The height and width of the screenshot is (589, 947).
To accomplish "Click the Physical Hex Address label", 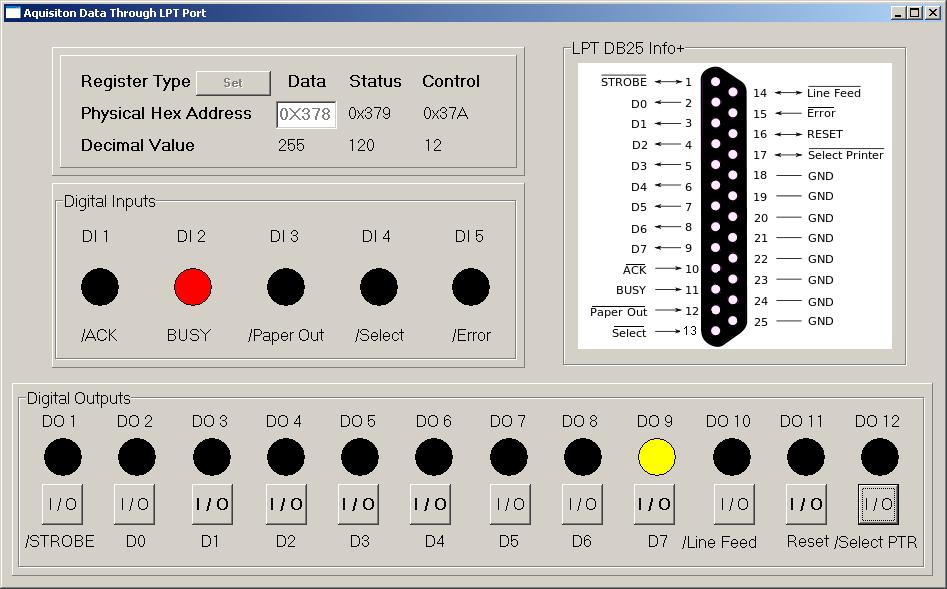I will tap(166, 114).
